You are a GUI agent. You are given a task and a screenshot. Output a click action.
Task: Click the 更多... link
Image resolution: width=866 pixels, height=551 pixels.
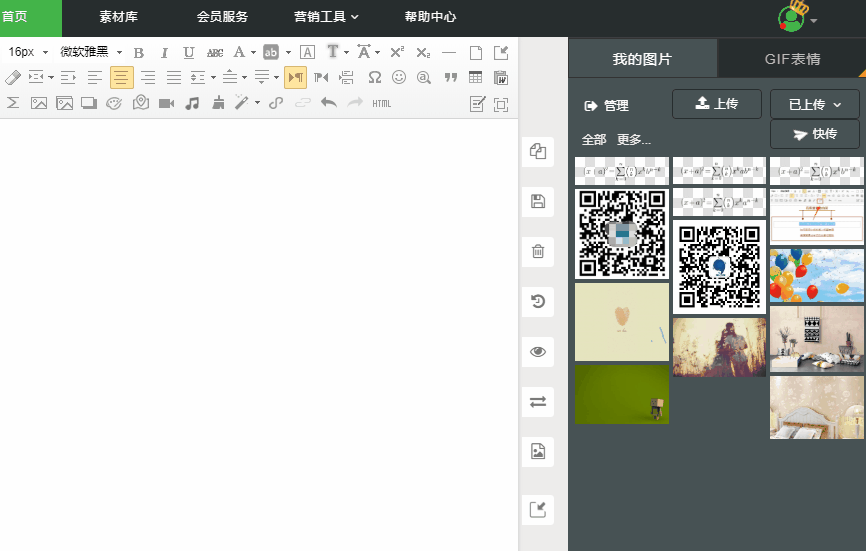pyautogui.click(x=633, y=140)
